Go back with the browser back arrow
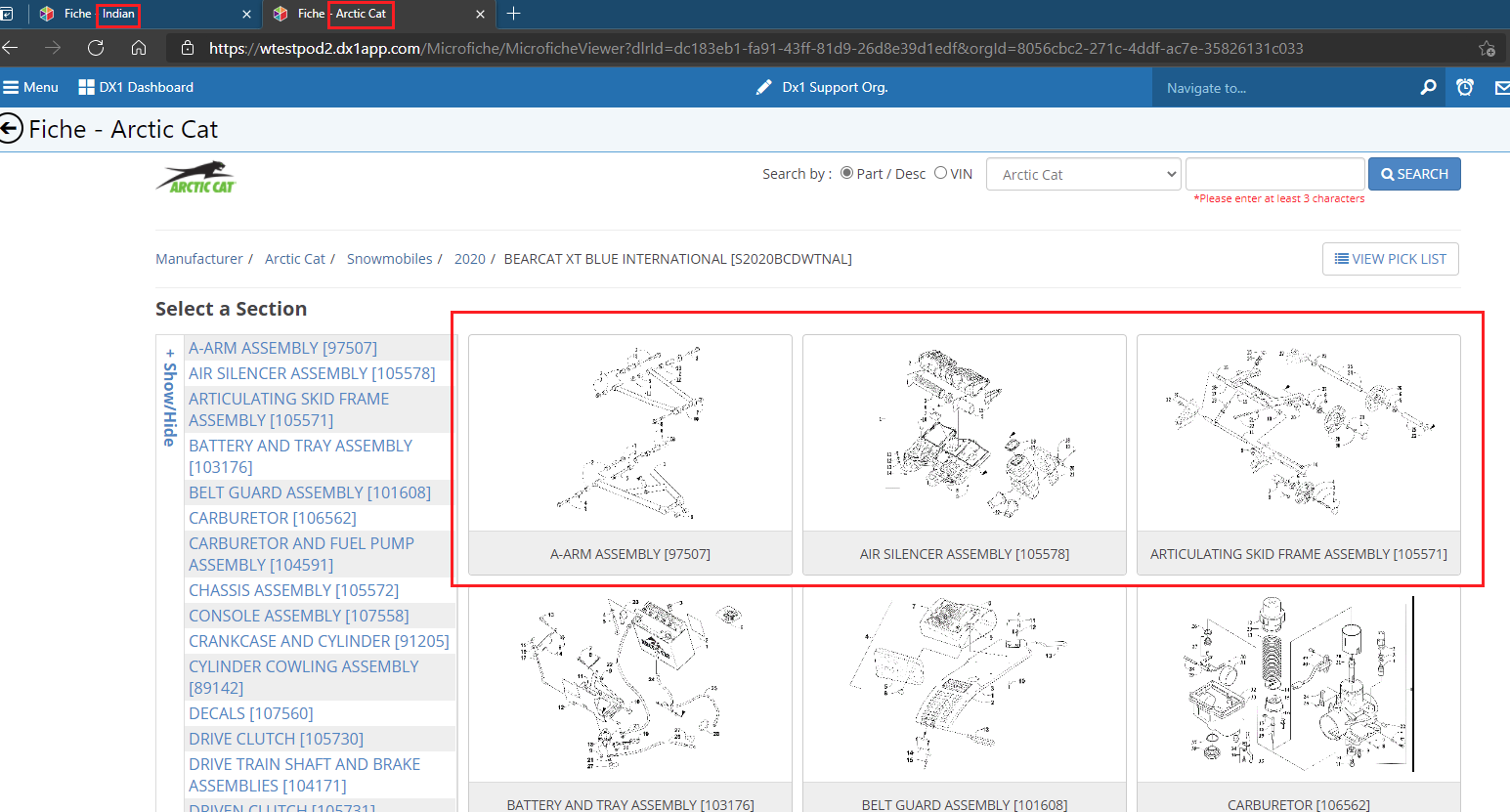Viewport: 1510px width, 812px height. (10, 48)
